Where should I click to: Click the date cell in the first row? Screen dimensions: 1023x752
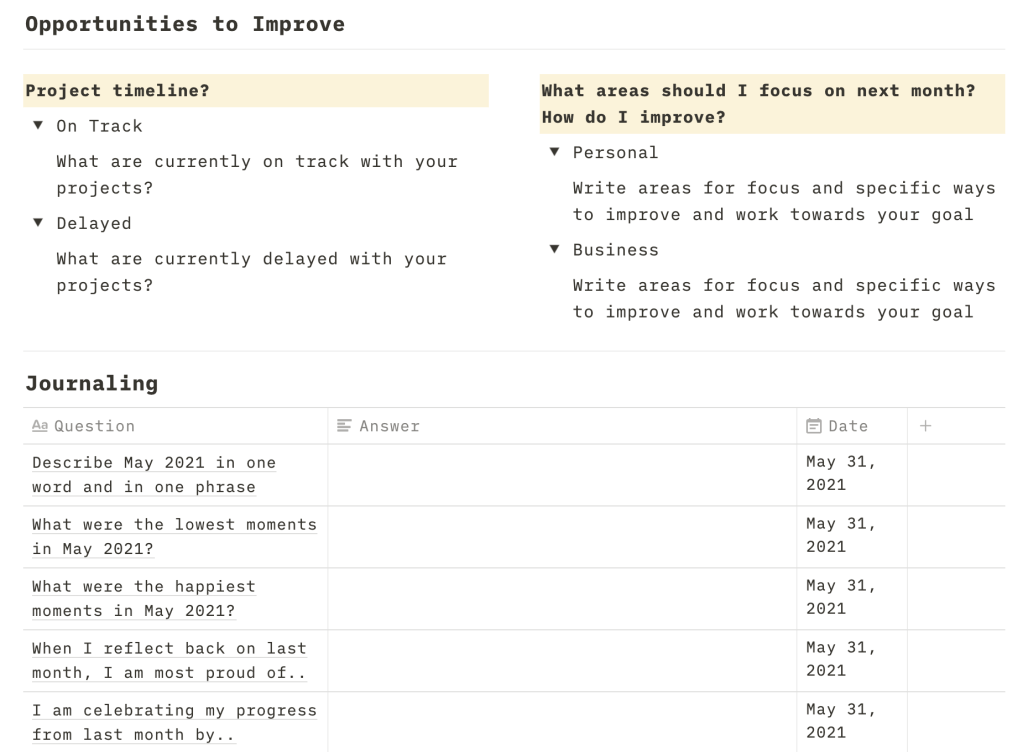851,475
